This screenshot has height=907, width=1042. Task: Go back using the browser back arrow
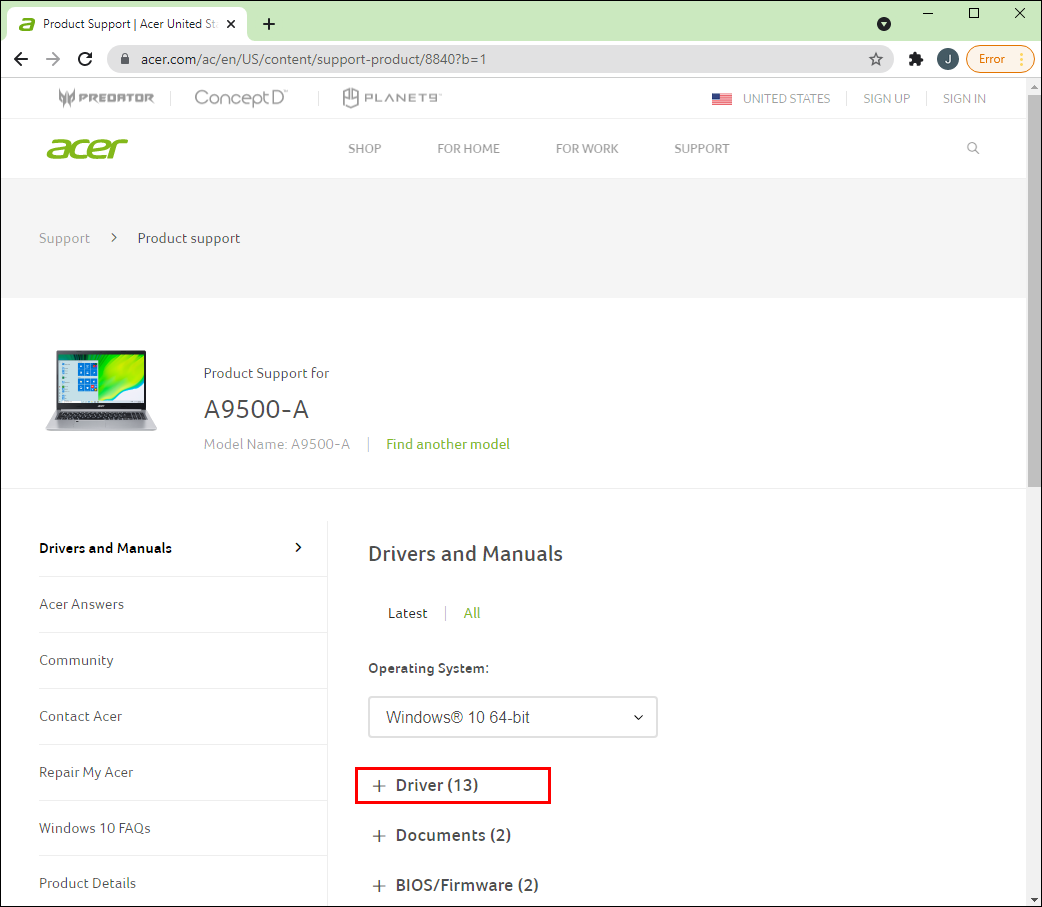point(21,59)
